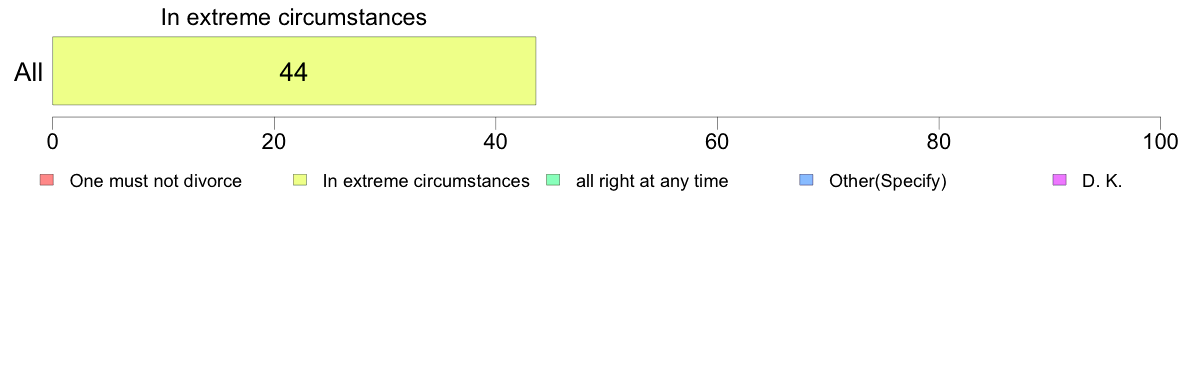Viewport: 1188px width, 368px height.
Task: Click the axis tick label 20
Action: click(274, 141)
